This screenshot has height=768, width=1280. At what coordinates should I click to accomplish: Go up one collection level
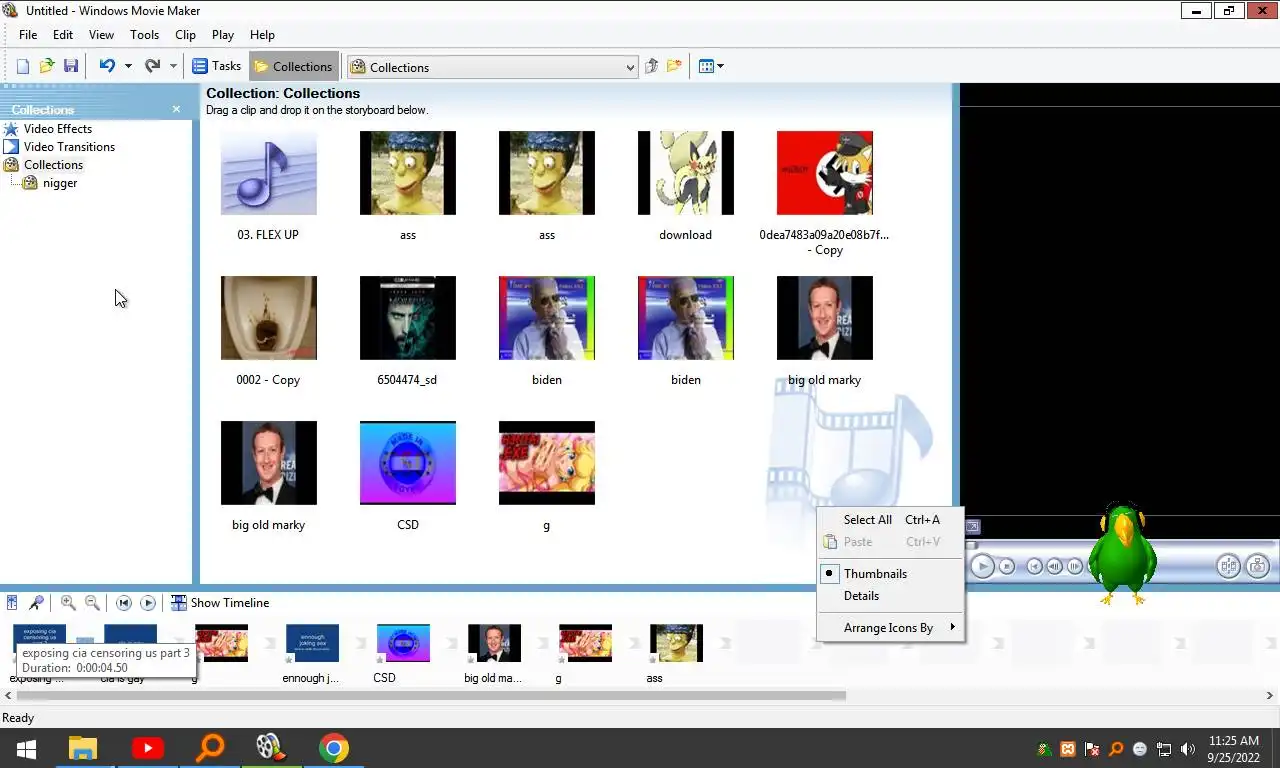651,67
